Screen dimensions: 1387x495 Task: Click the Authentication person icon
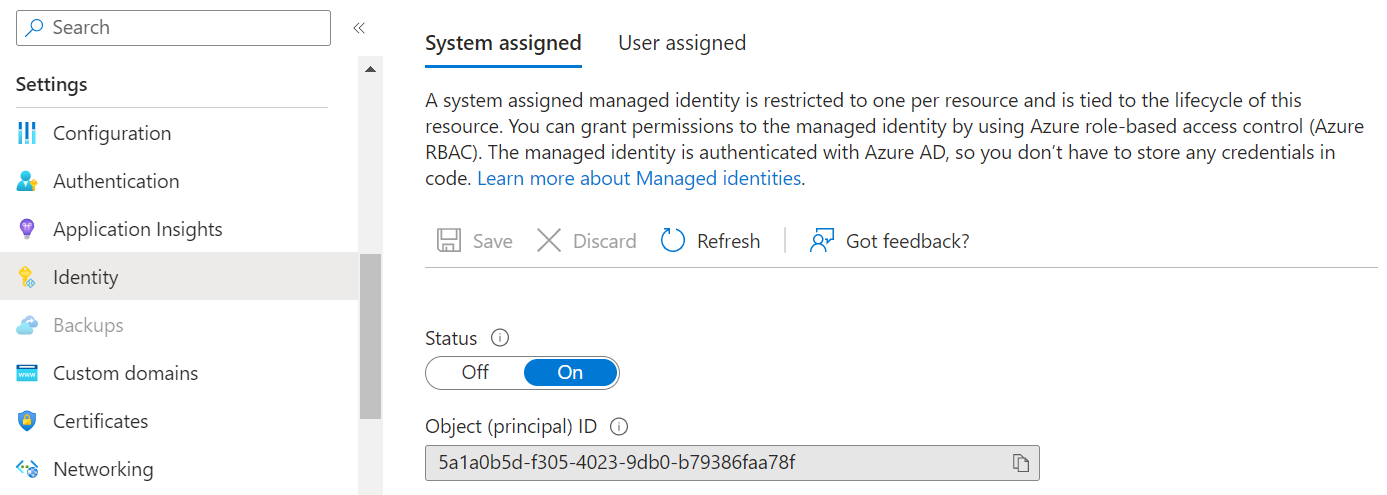point(27,181)
